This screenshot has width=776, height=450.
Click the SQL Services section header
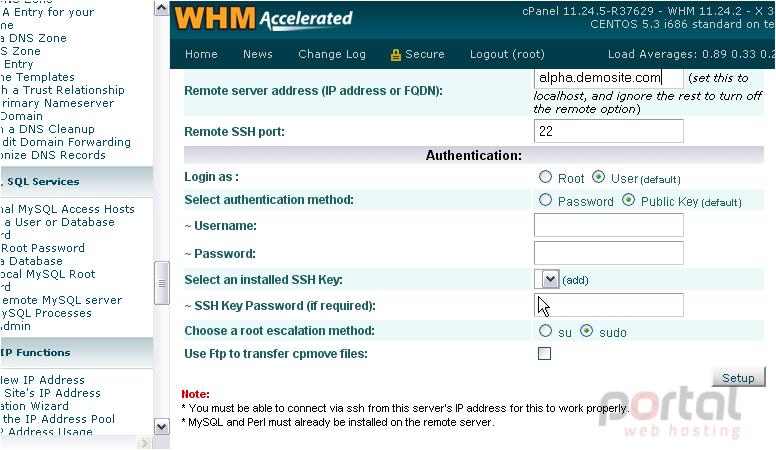77,181
